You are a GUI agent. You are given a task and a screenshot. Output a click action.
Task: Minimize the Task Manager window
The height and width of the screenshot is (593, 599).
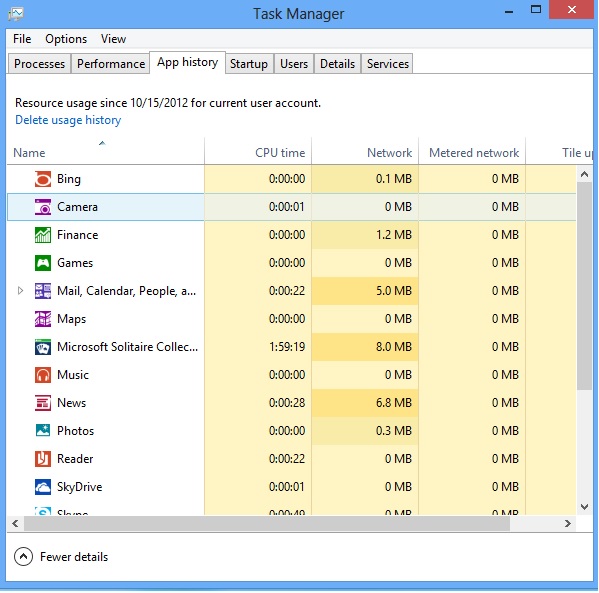point(509,11)
